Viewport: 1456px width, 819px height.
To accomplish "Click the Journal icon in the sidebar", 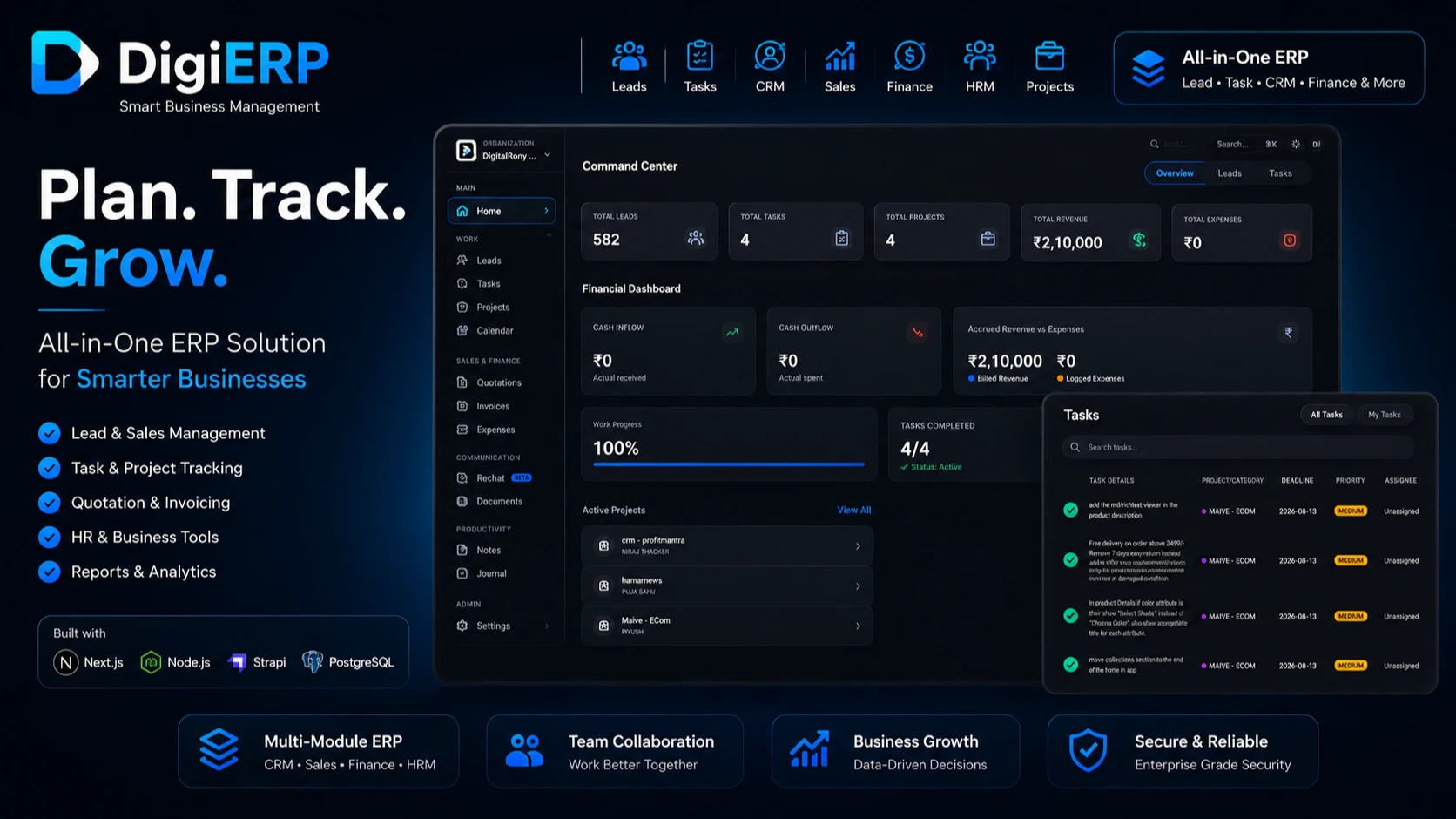I will pyautogui.click(x=462, y=573).
